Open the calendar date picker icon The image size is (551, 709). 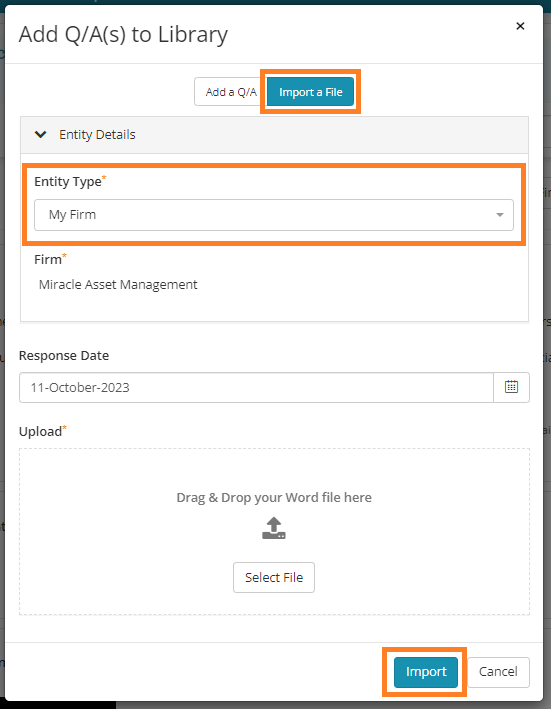(511, 388)
